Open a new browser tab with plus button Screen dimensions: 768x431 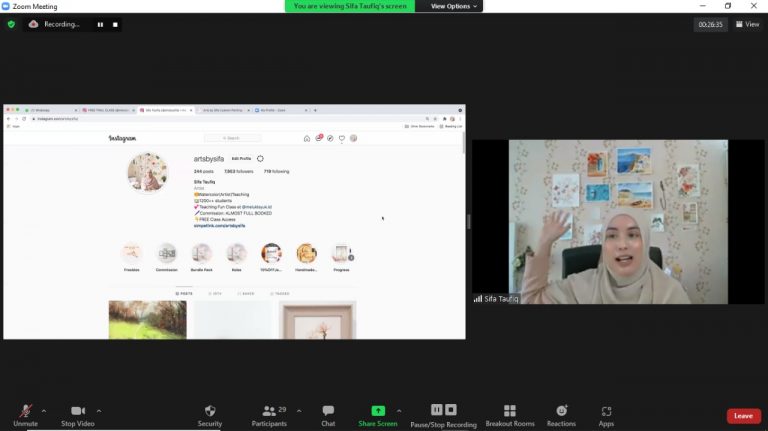coord(315,110)
